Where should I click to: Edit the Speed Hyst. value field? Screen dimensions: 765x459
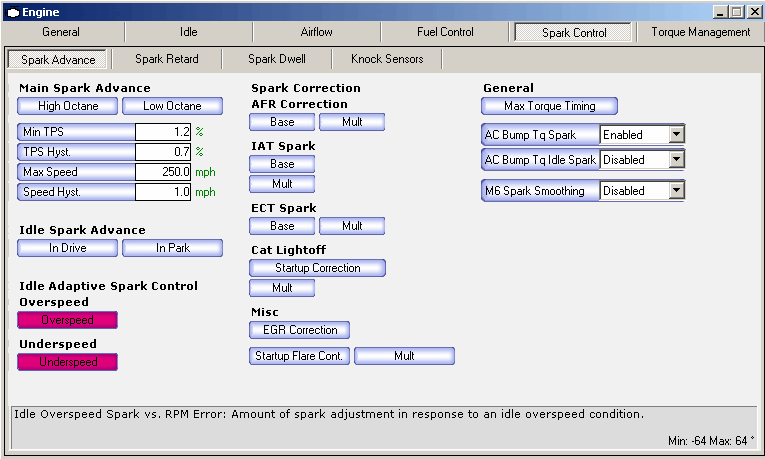click(x=162, y=192)
